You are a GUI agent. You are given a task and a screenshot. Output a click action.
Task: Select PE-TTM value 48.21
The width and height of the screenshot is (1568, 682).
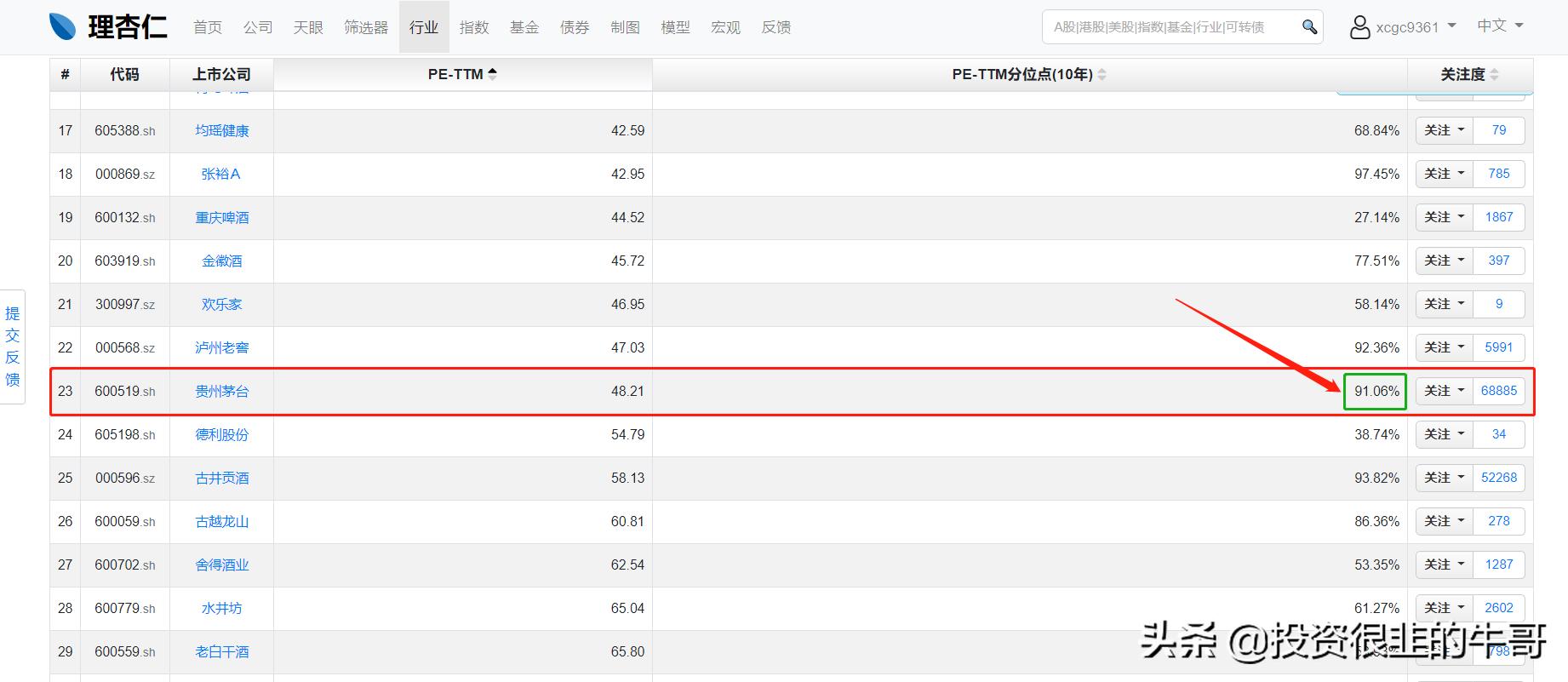tap(627, 391)
